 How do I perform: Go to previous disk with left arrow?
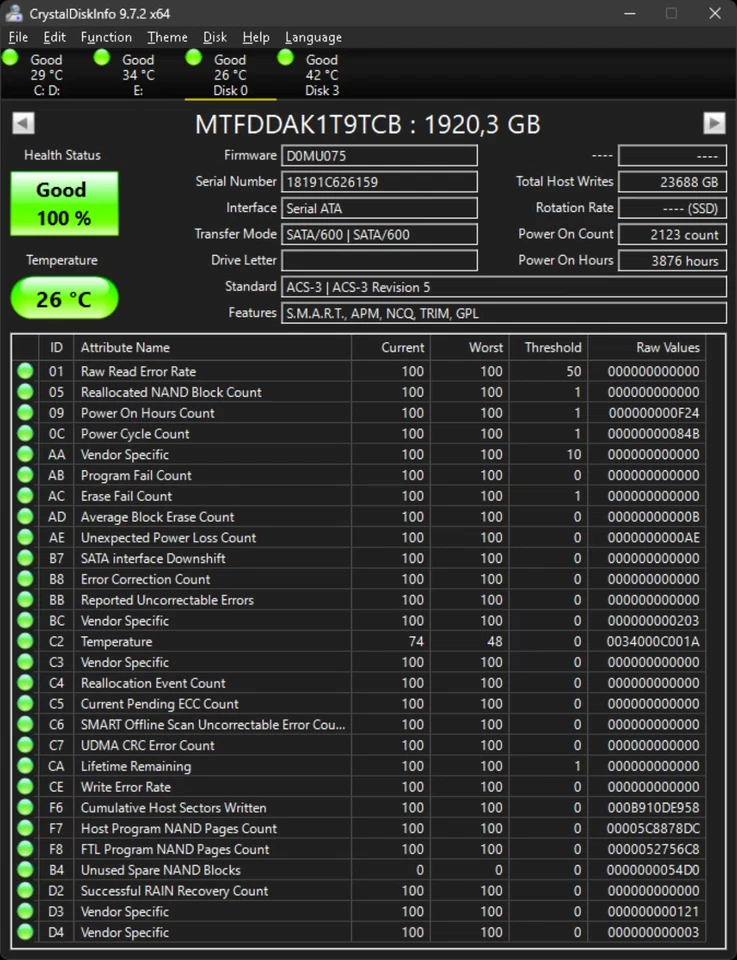point(23,123)
